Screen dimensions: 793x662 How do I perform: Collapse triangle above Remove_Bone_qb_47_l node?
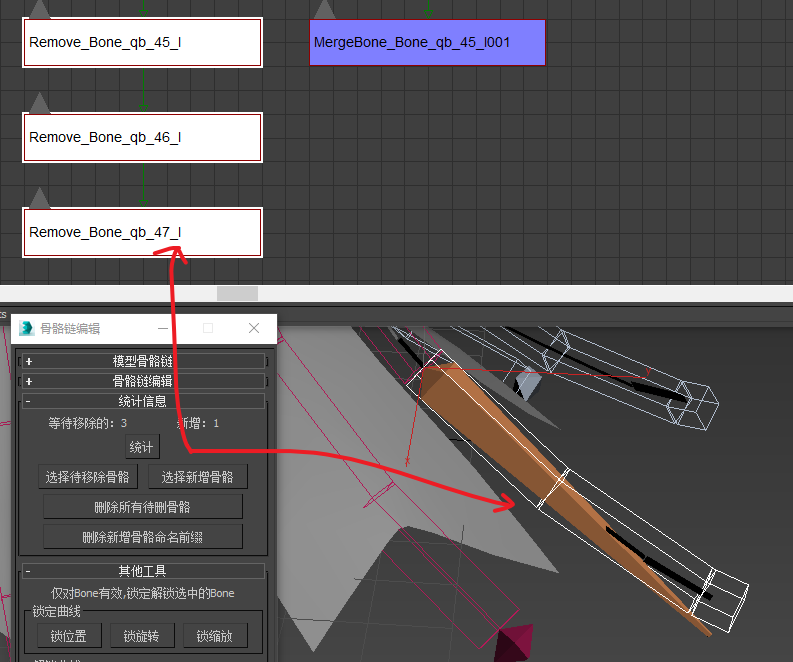tap(40, 198)
